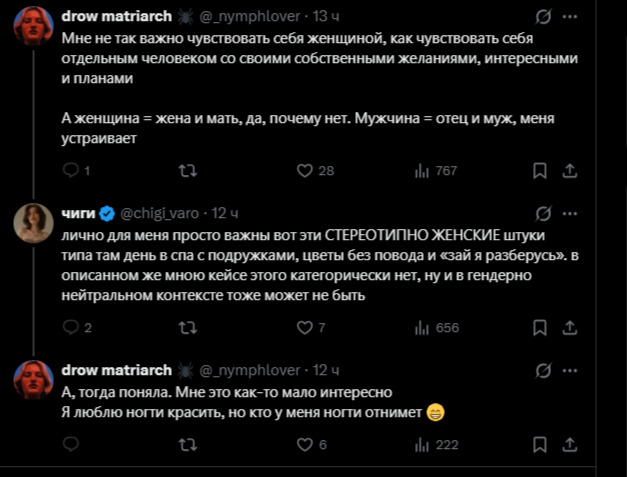The width and height of the screenshot is (627, 477).
Task: Open more options menu on чиги's post
Action: click(x=571, y=213)
